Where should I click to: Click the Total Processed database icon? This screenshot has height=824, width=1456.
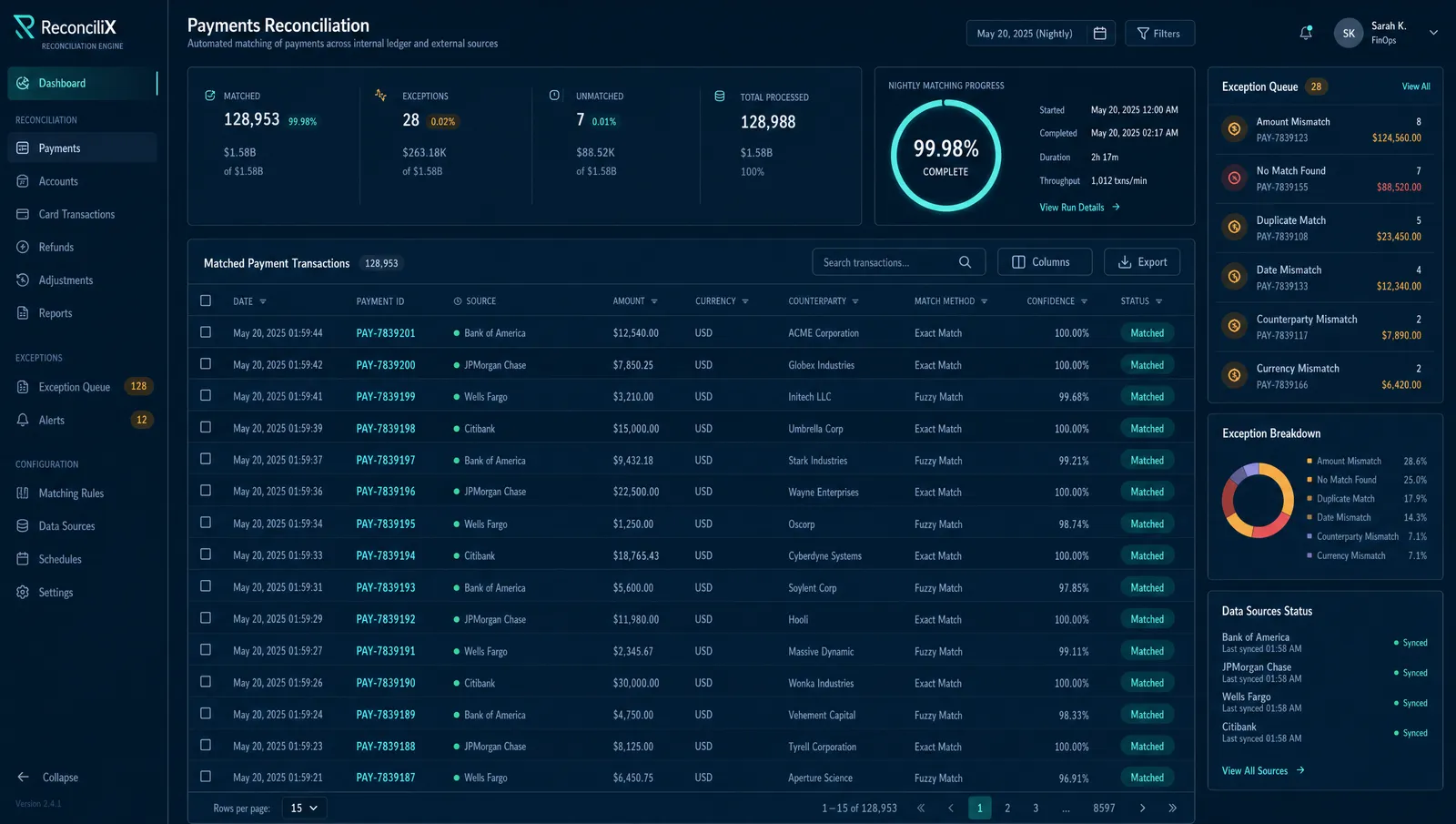(x=720, y=96)
